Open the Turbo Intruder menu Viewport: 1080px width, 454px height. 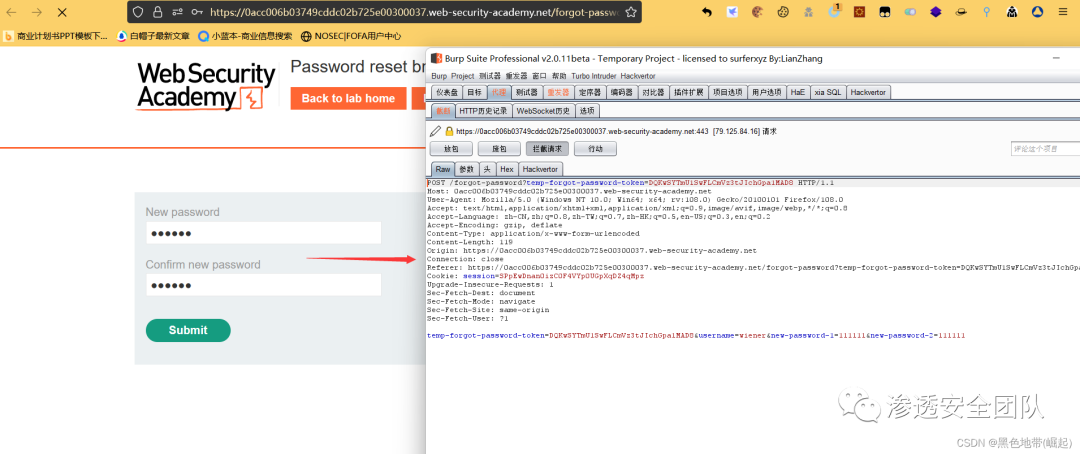point(594,76)
